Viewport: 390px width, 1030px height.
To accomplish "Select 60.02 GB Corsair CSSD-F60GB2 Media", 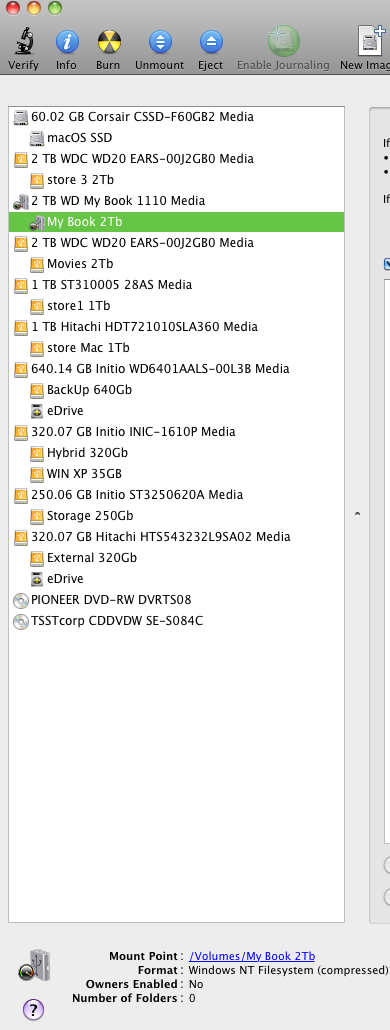I will click(x=142, y=117).
